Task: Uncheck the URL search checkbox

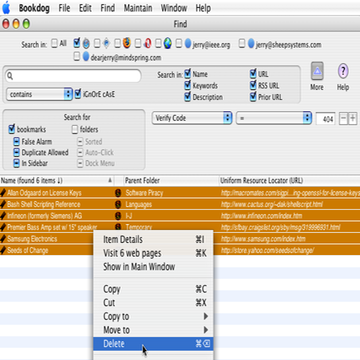Action: pyautogui.click(x=253, y=74)
